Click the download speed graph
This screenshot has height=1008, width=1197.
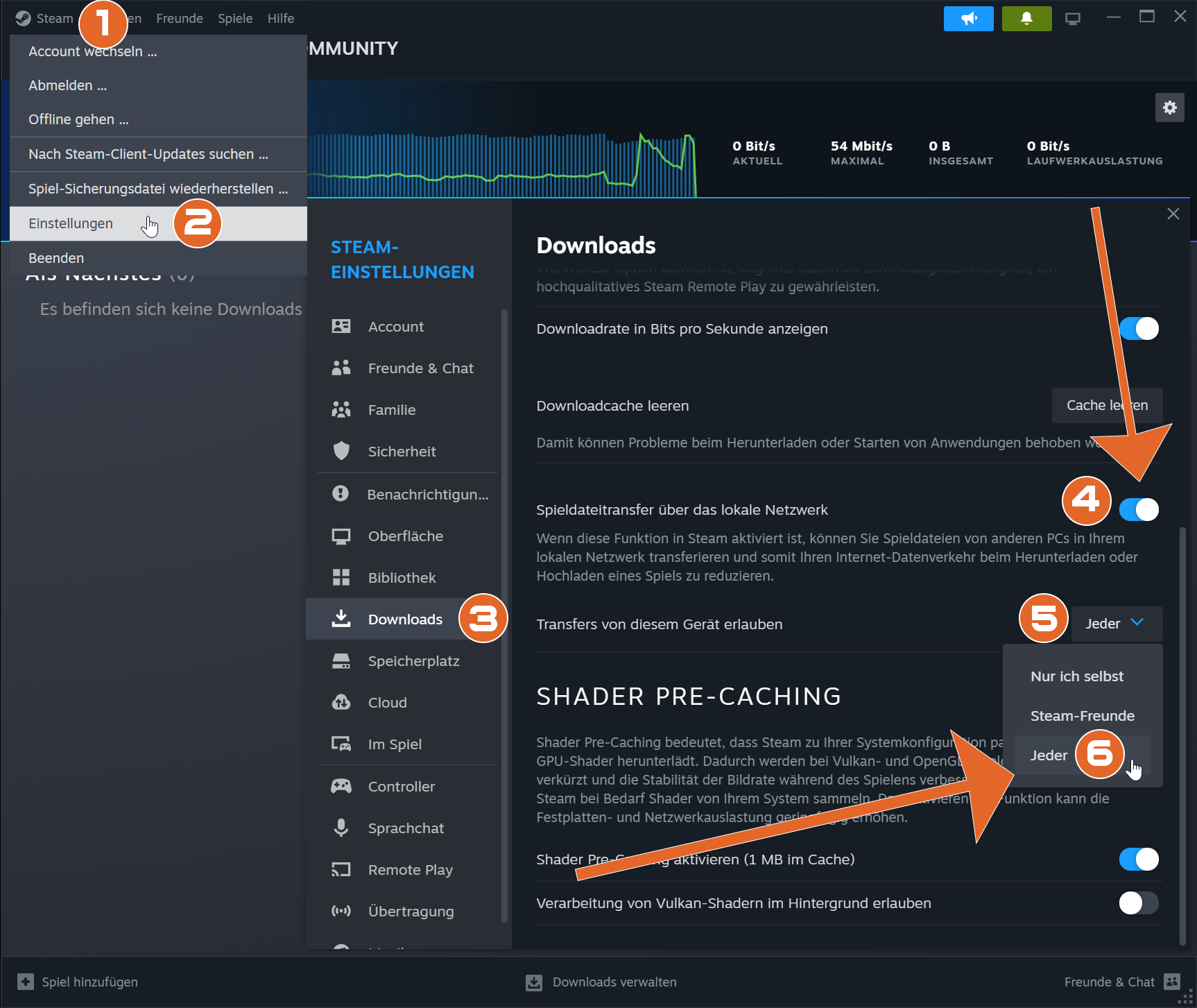(x=501, y=164)
